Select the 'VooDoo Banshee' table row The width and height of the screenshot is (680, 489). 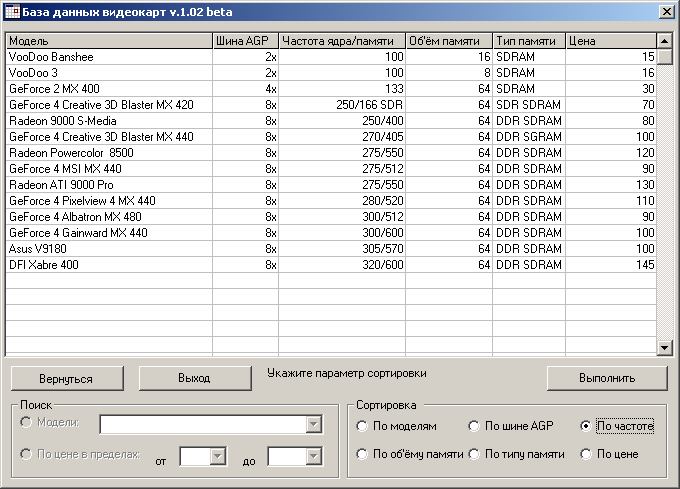click(x=108, y=57)
